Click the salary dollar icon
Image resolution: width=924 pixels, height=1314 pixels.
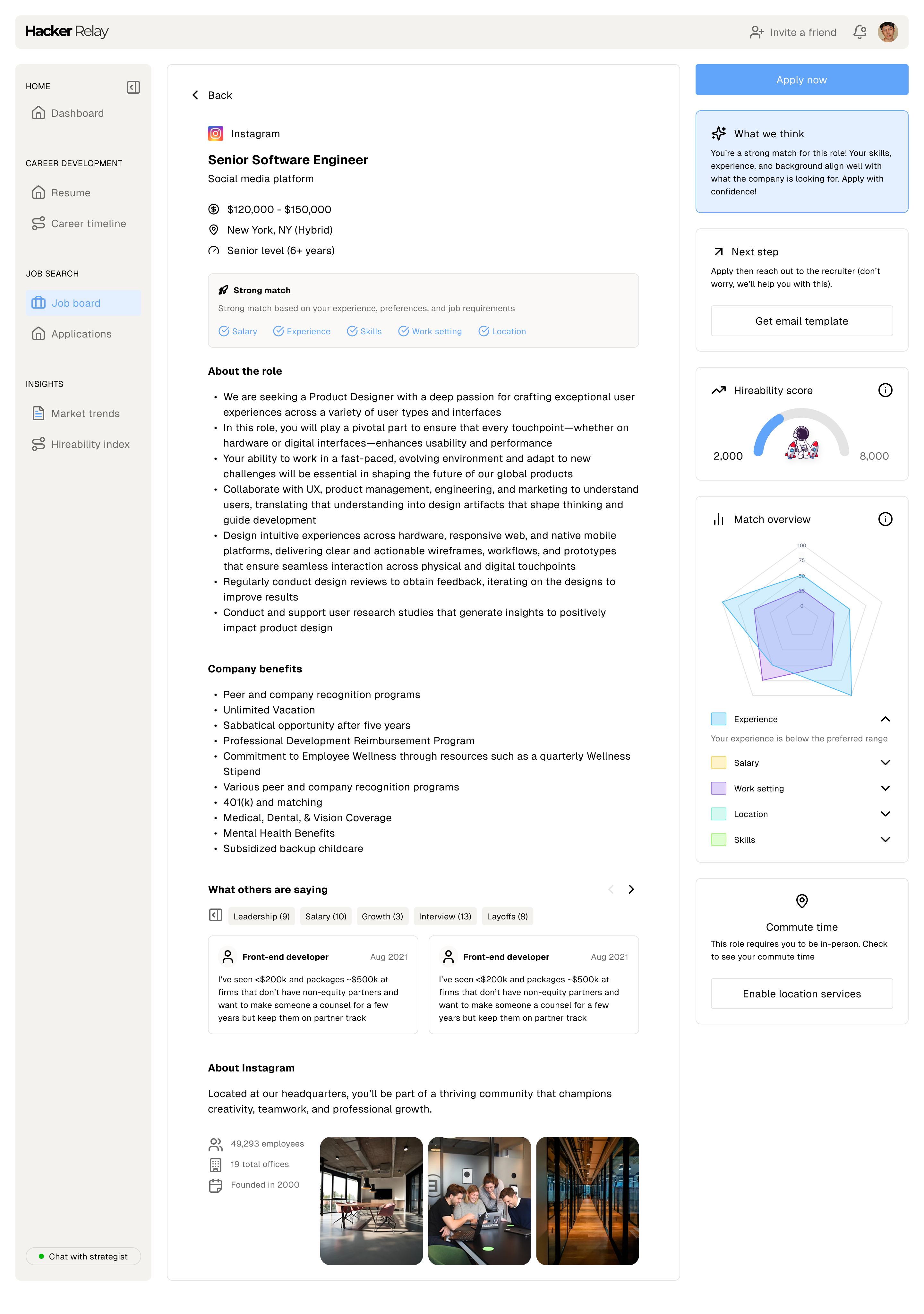click(x=214, y=209)
